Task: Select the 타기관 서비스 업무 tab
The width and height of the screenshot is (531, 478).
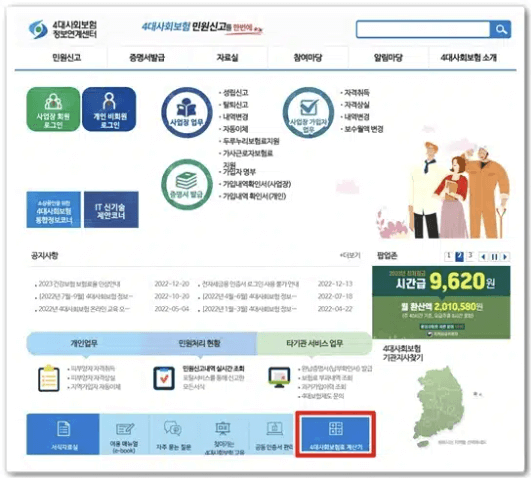Action: click(x=315, y=344)
